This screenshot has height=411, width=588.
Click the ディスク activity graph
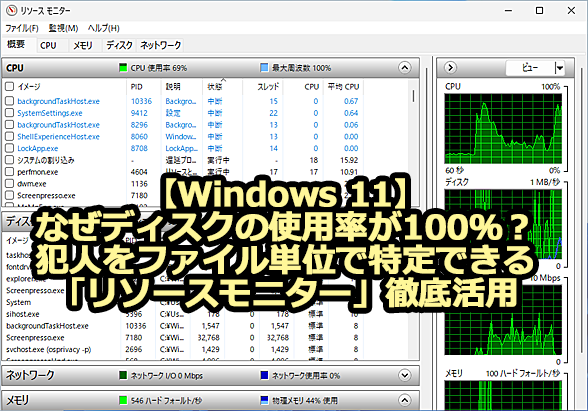tap(503, 224)
